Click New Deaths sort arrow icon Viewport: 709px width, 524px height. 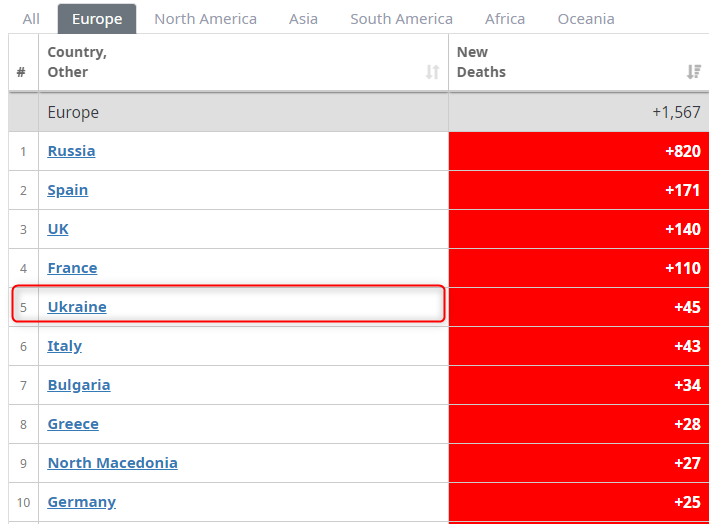(x=693, y=72)
